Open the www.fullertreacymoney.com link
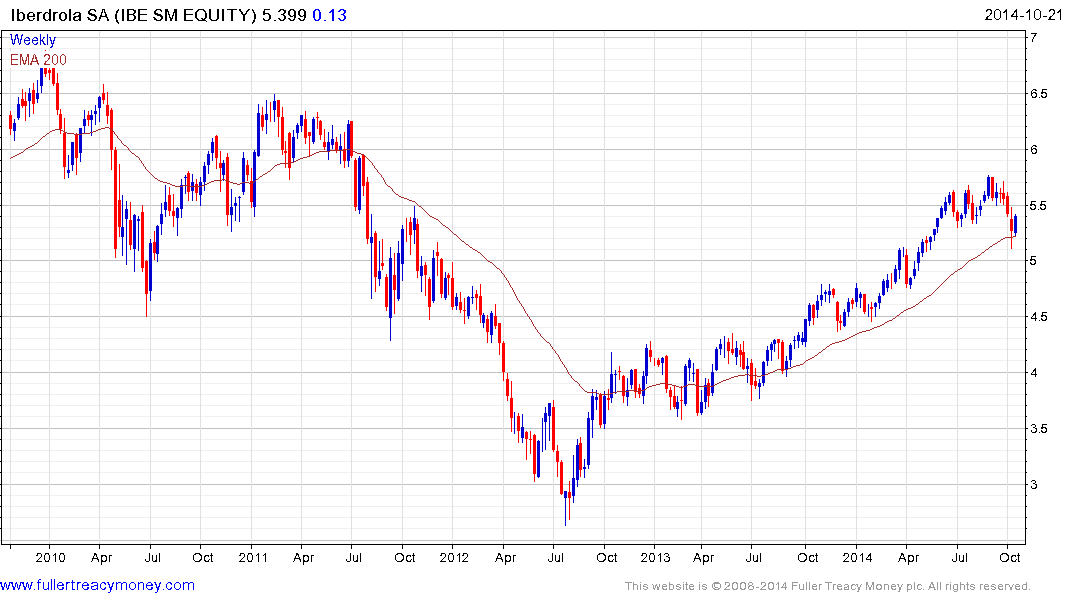 tap(97, 585)
